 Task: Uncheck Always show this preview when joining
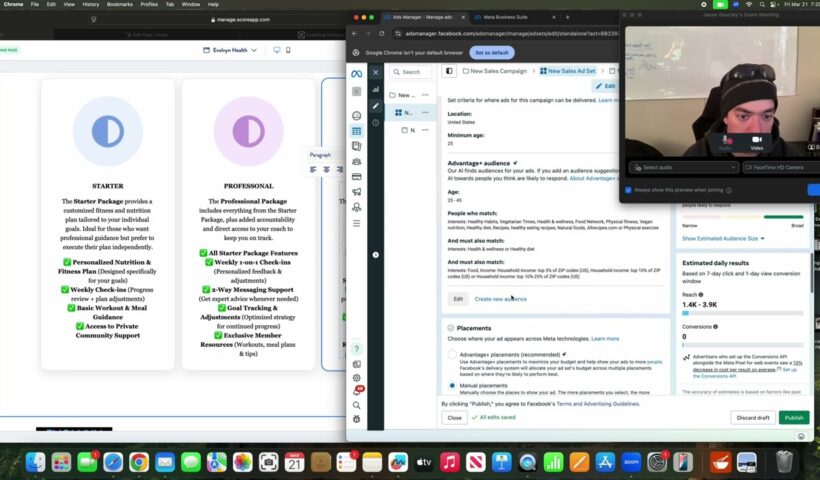click(628, 189)
